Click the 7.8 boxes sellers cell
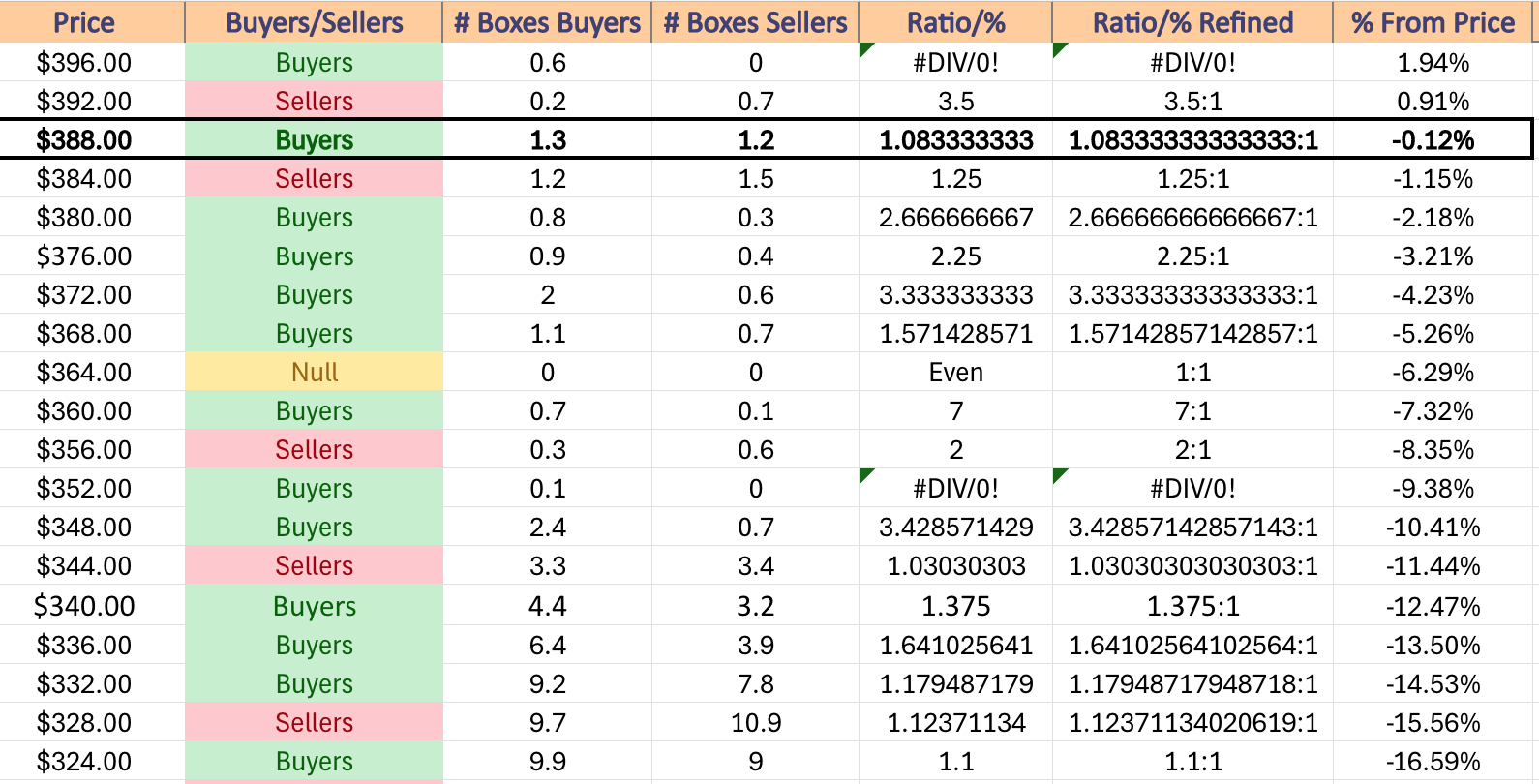 [755, 684]
